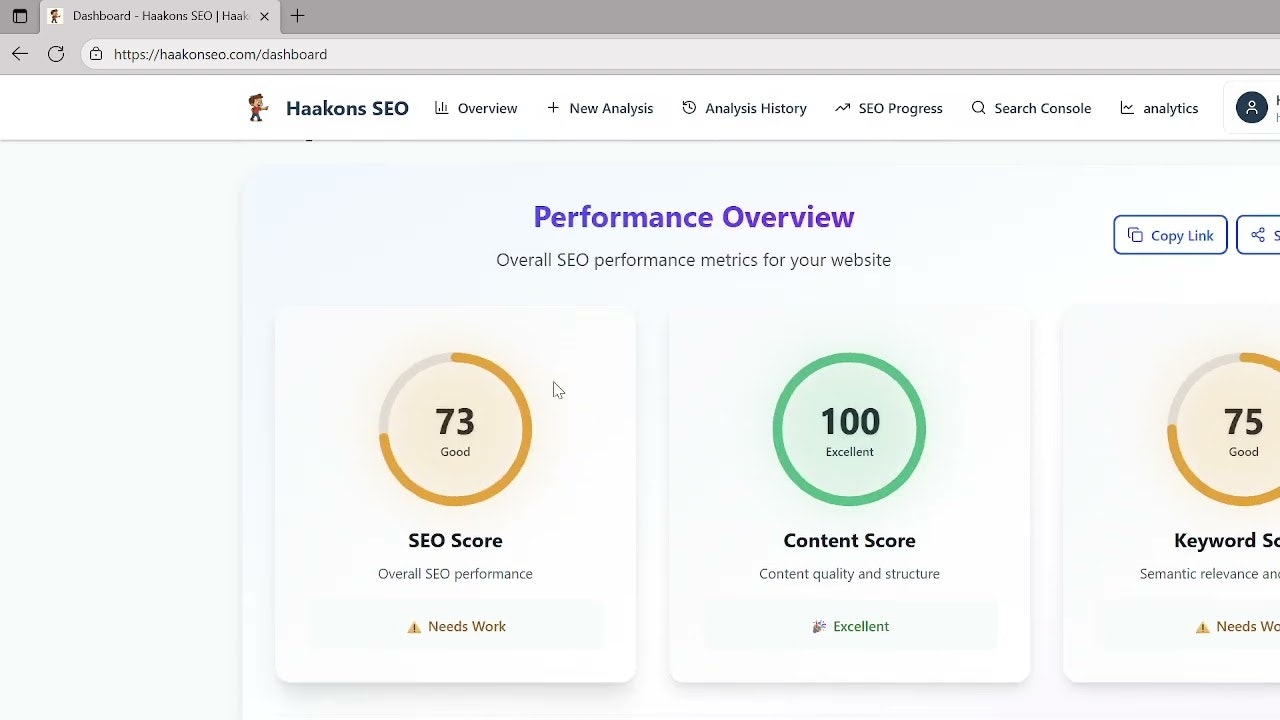Viewport: 1280px width, 720px height.
Task: Click the Content Score 100 gauge
Action: (x=849, y=429)
